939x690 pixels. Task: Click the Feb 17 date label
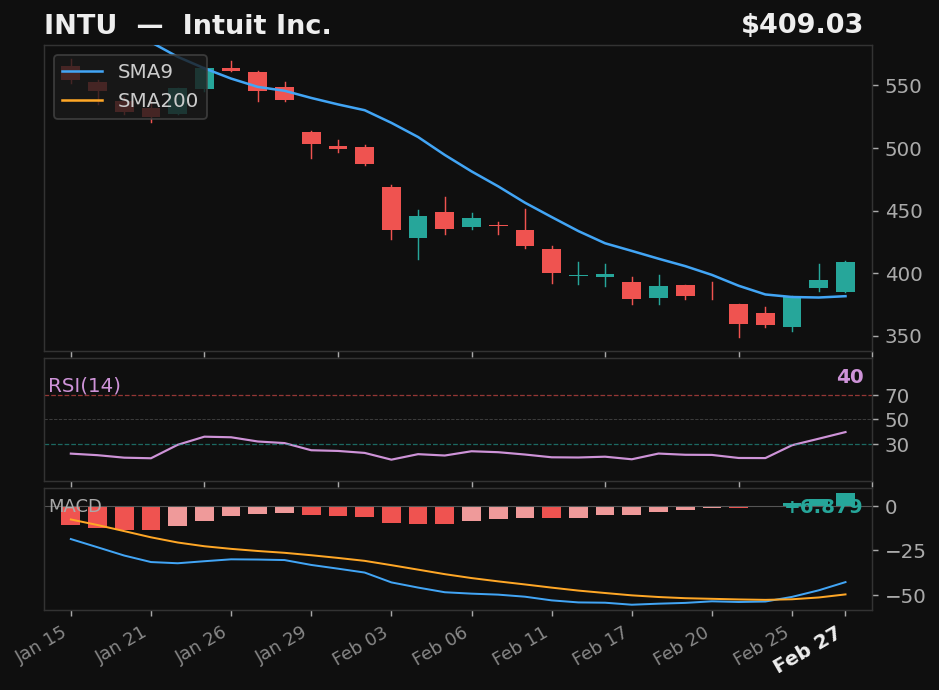600,644
